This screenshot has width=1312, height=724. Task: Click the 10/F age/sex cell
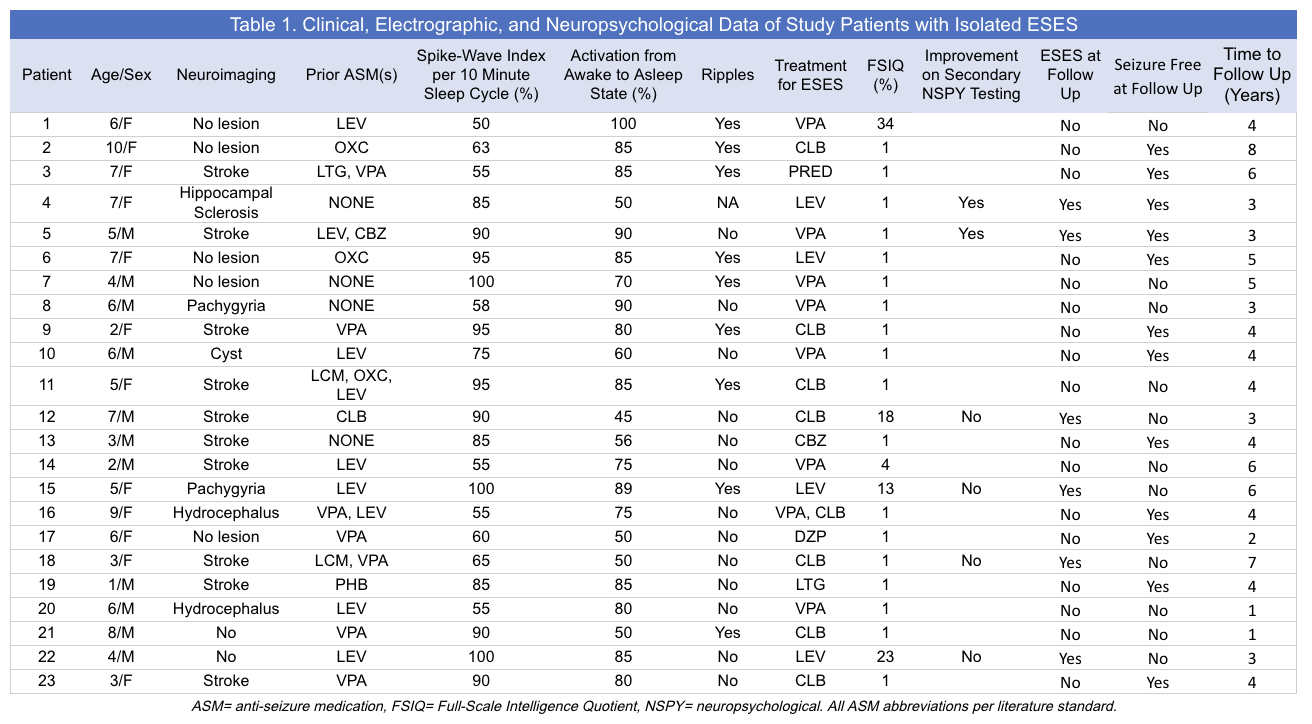click(121, 148)
